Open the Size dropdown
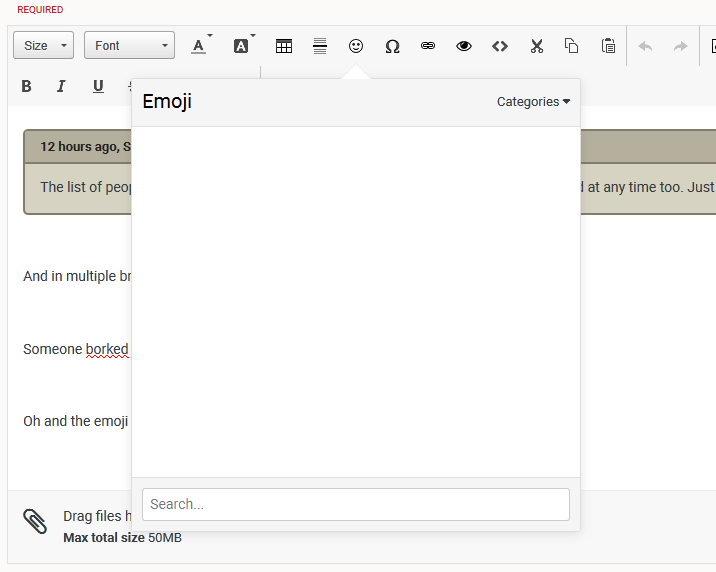Screen dimensions: 716x572 (x=43, y=46)
